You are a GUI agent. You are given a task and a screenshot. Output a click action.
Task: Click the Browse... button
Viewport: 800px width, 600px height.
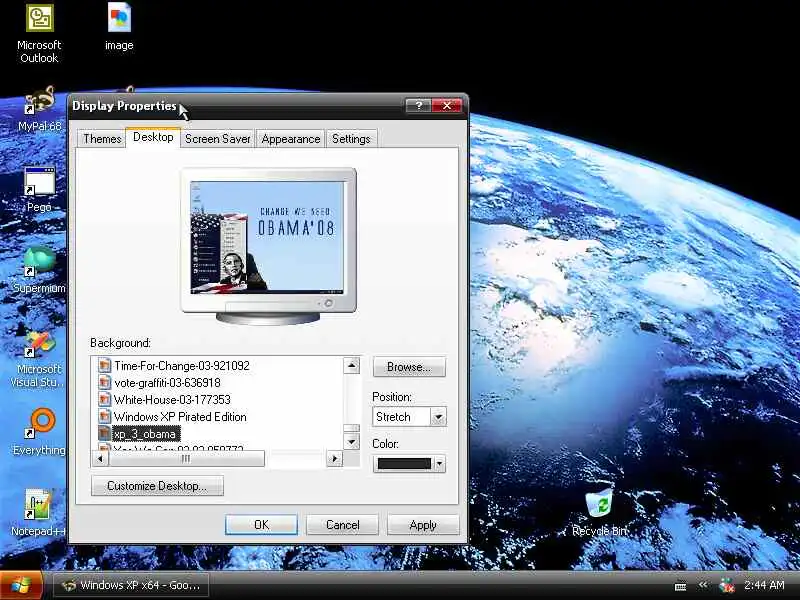pyautogui.click(x=409, y=367)
